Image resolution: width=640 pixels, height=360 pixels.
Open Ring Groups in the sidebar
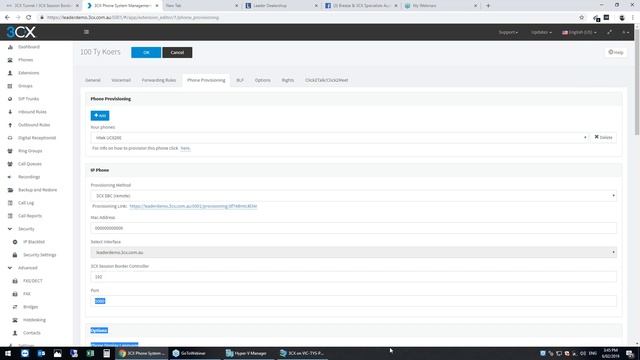tap(30, 151)
